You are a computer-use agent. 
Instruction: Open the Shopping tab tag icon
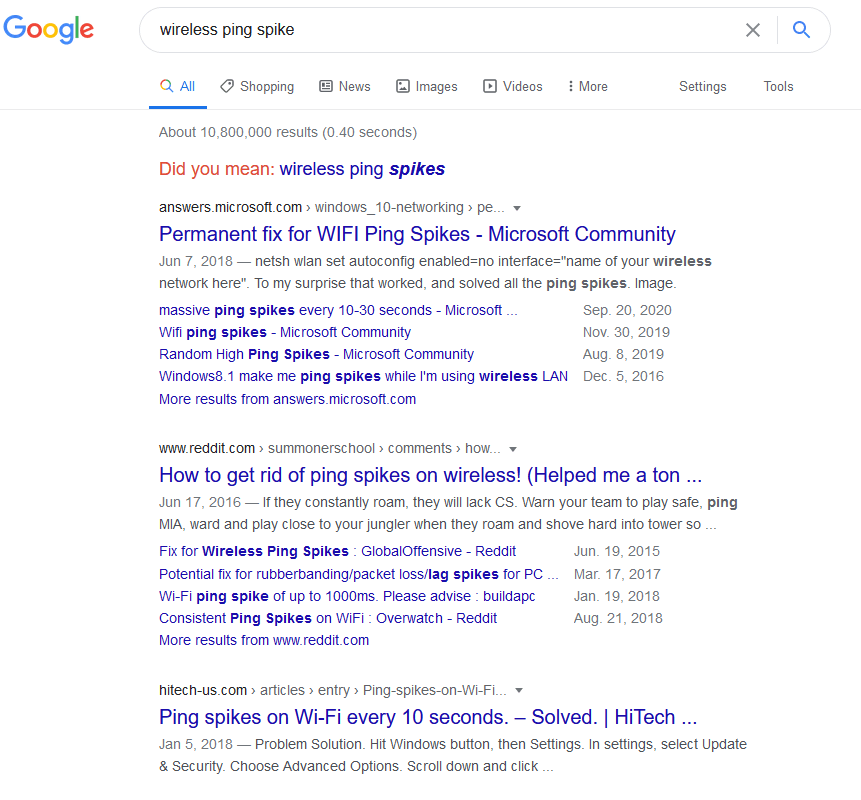(227, 86)
